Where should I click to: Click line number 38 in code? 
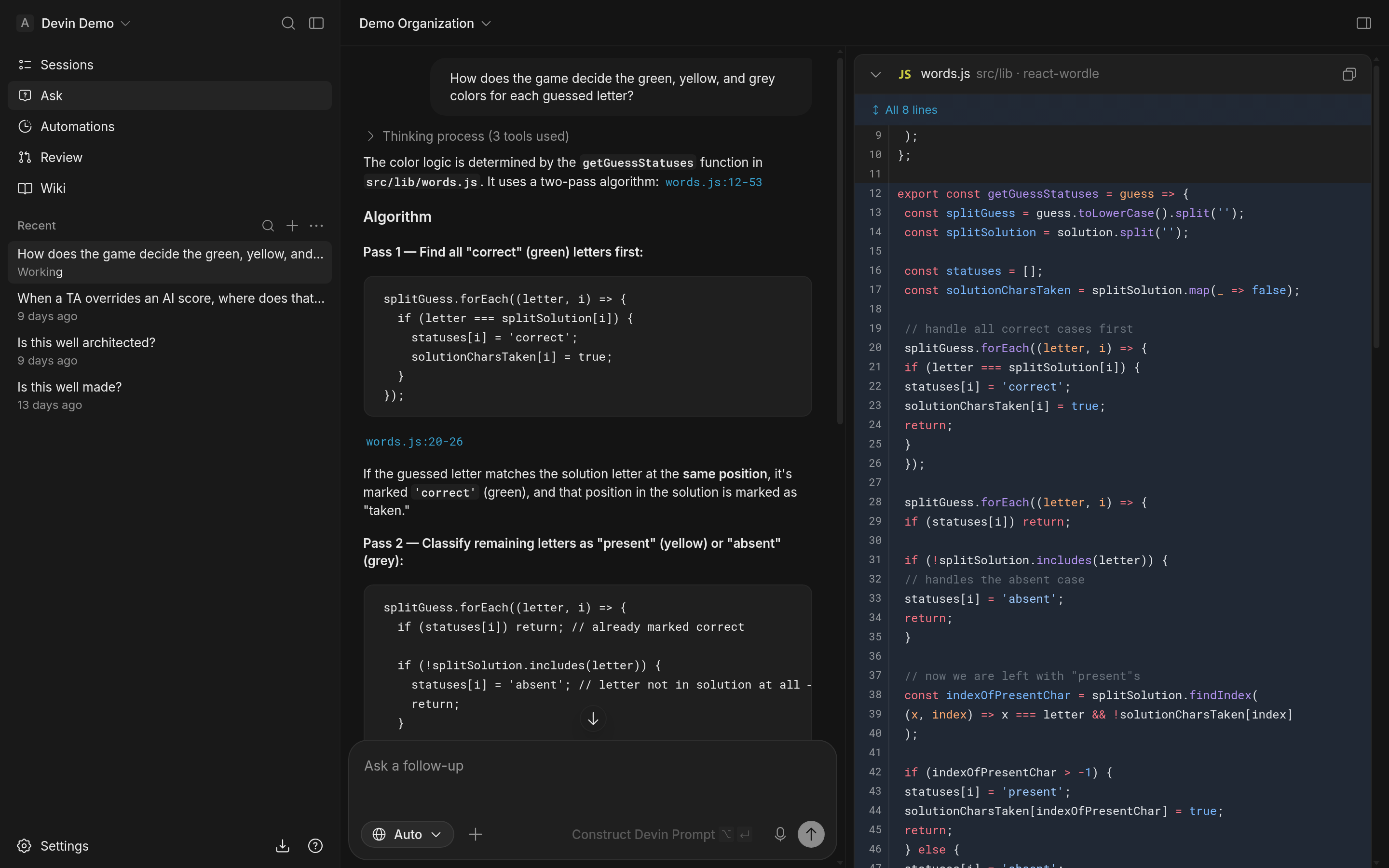point(875,694)
